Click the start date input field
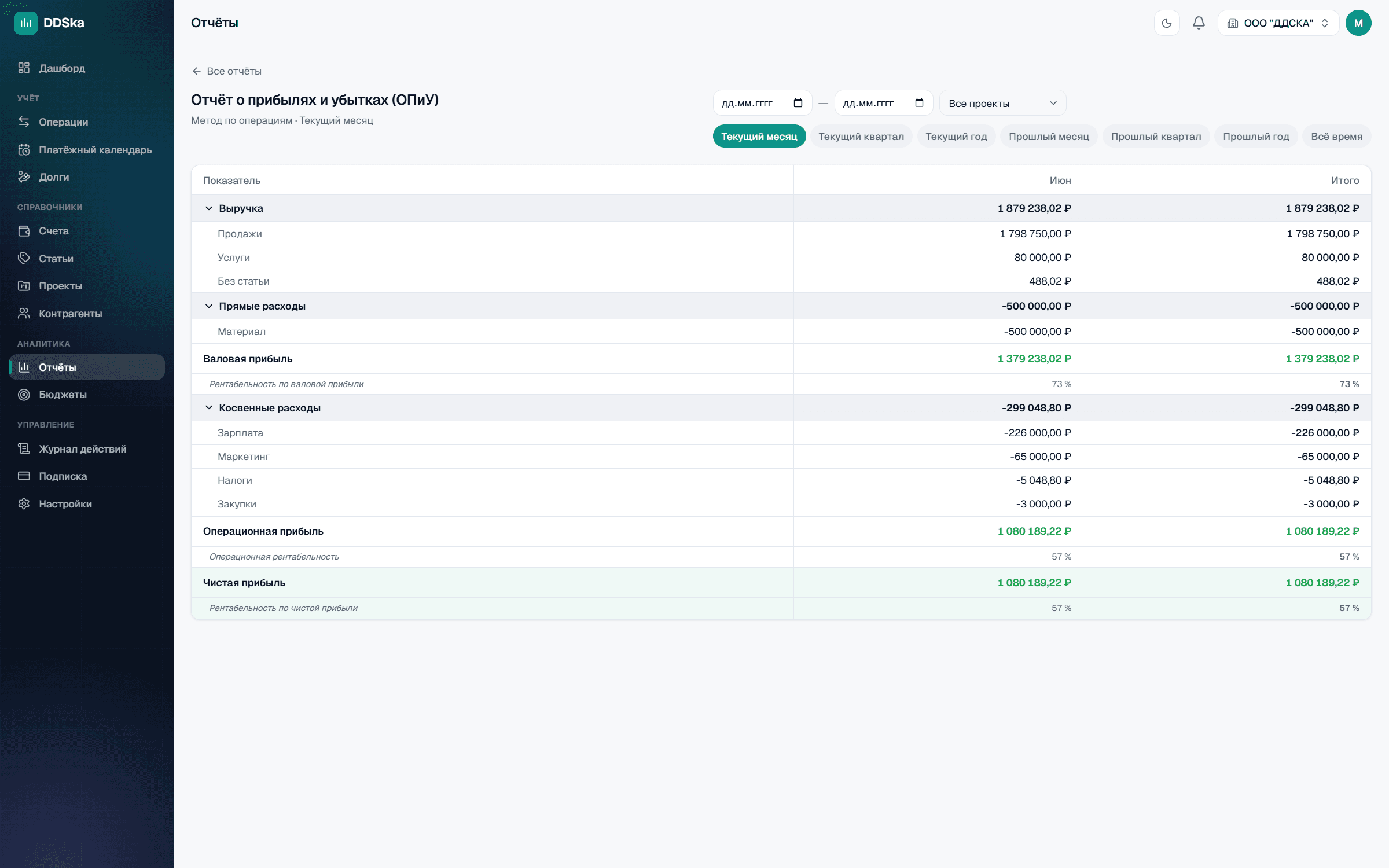 point(762,103)
